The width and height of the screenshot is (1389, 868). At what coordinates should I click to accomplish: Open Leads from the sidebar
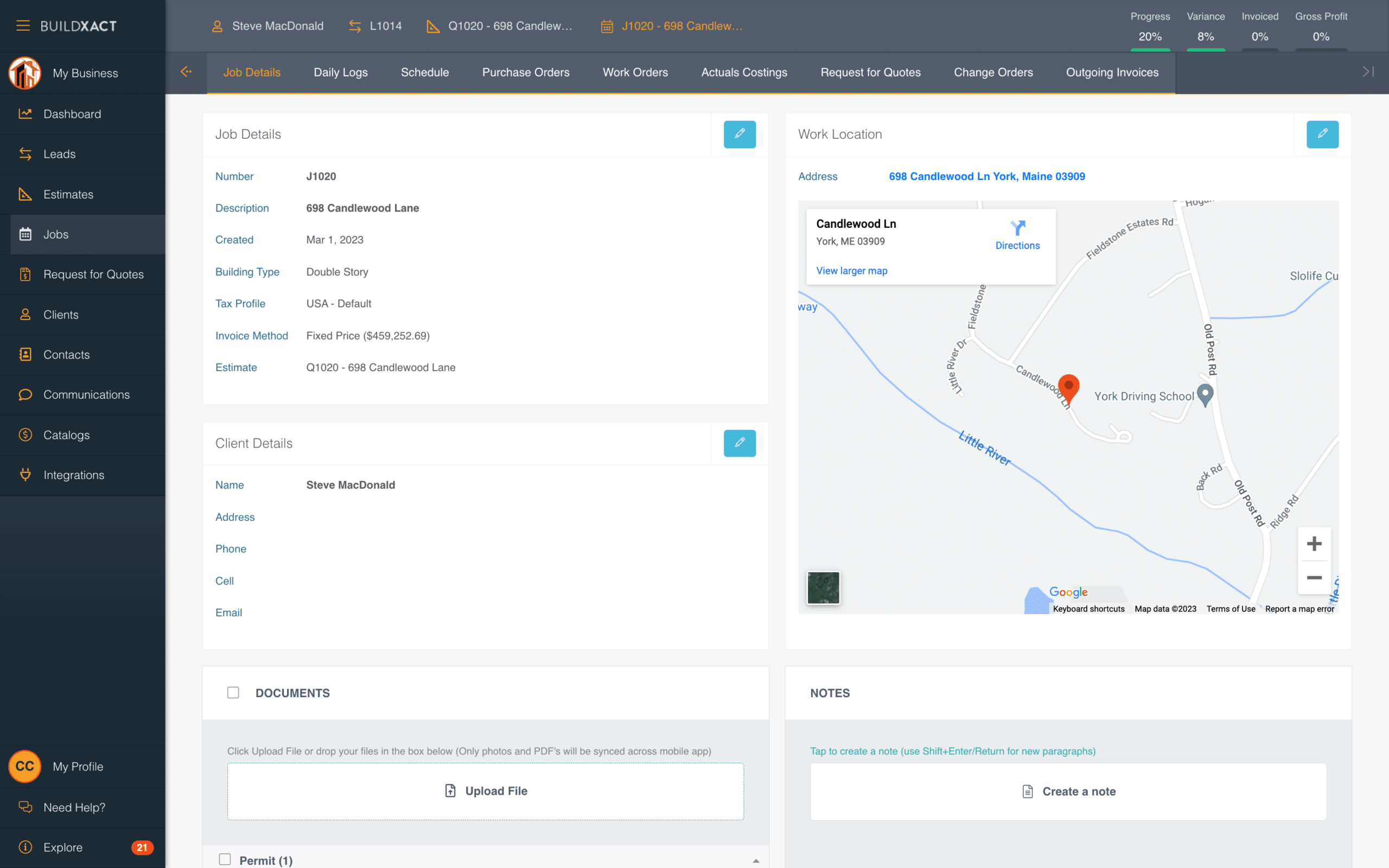(59, 154)
